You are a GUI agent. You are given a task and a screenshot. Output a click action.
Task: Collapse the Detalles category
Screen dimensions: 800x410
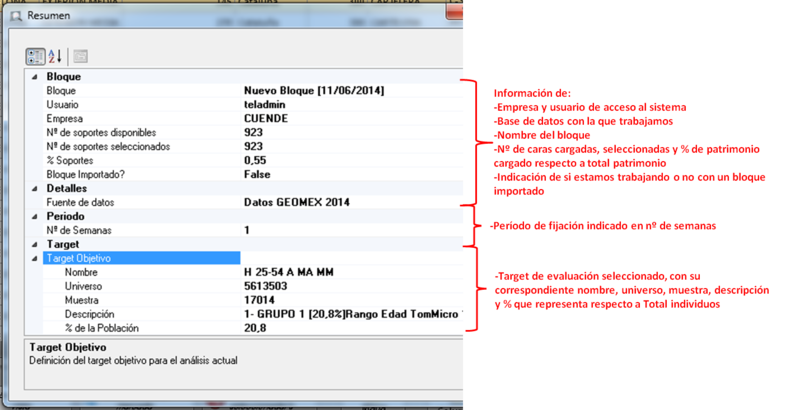33,188
